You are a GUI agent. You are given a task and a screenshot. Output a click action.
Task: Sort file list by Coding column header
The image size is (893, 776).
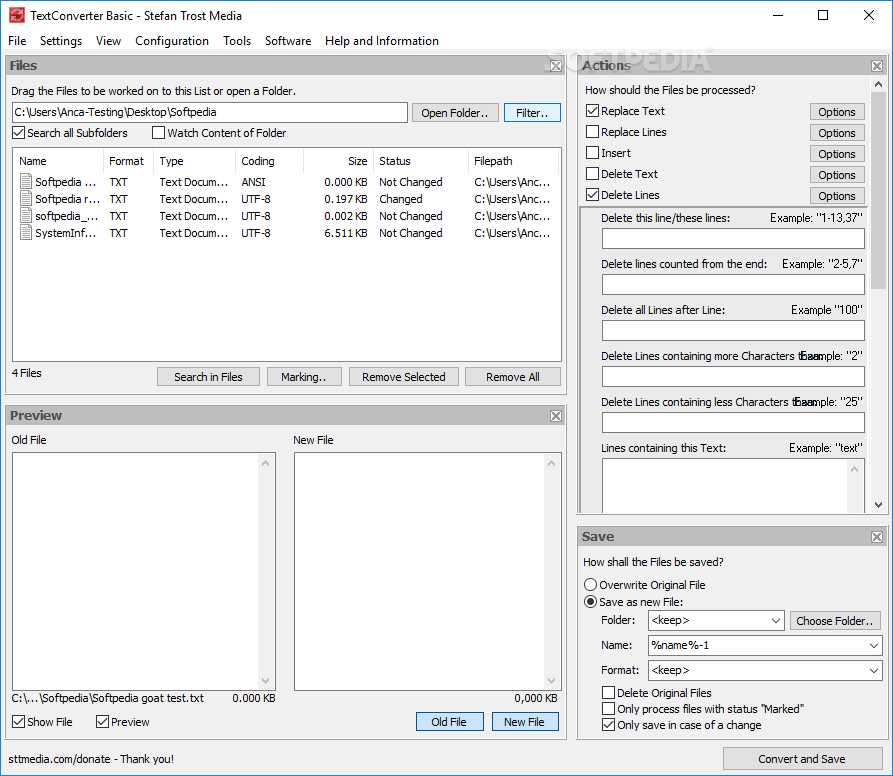click(269, 161)
